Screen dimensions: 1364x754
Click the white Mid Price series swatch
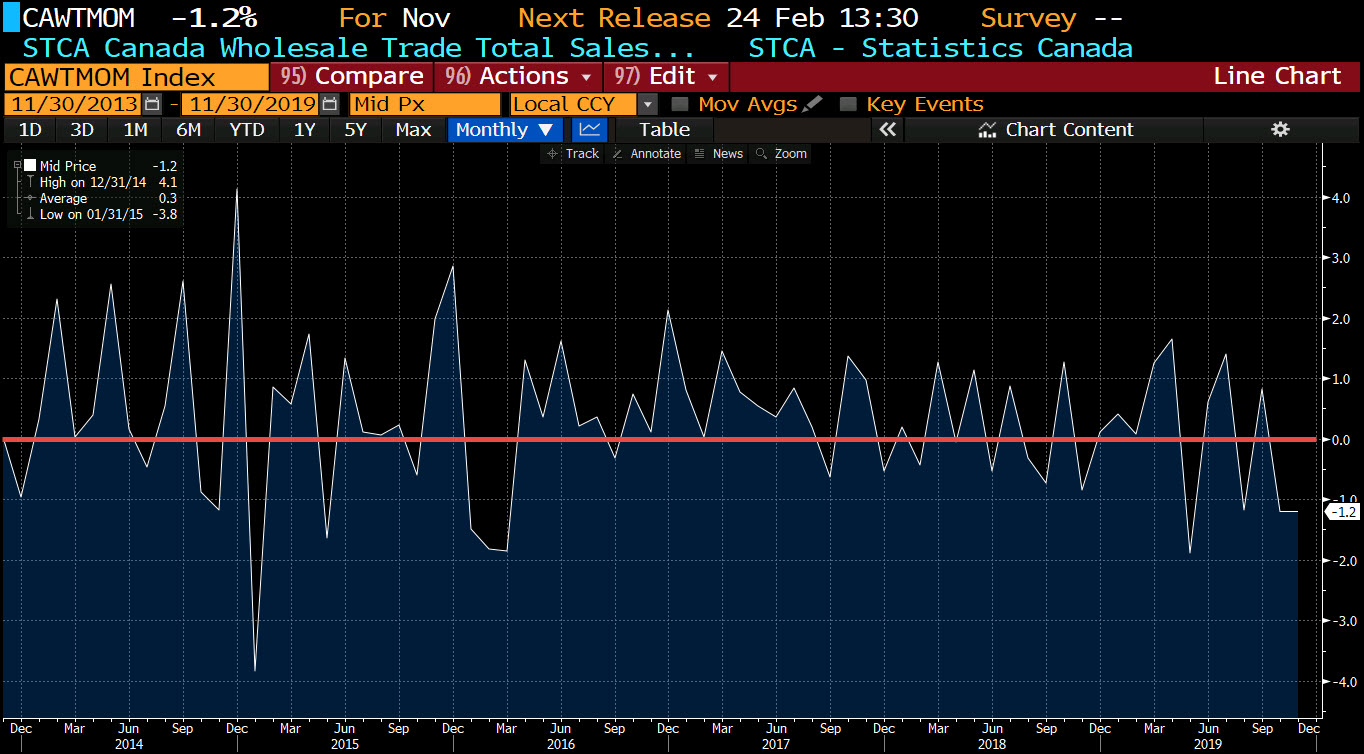[x=30, y=166]
